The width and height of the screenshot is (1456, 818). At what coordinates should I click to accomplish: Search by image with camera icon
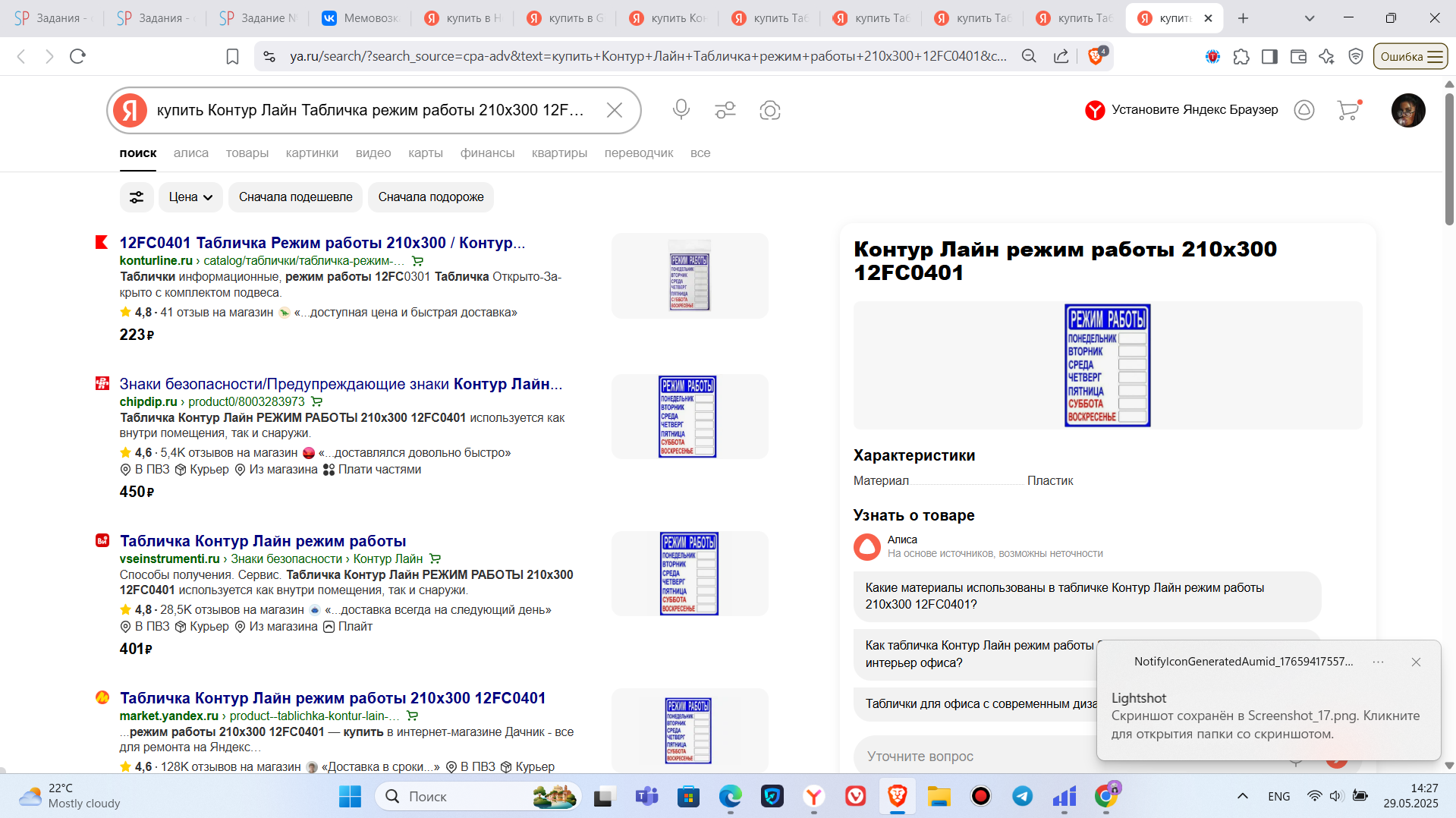tap(770, 110)
